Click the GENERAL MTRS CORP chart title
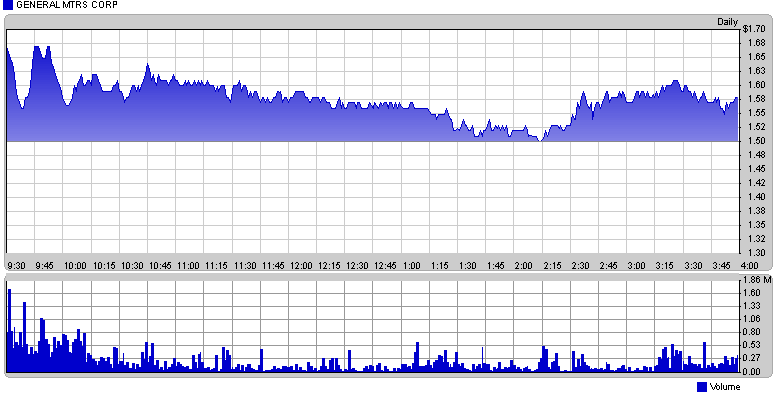The image size is (777, 395). [67, 5]
